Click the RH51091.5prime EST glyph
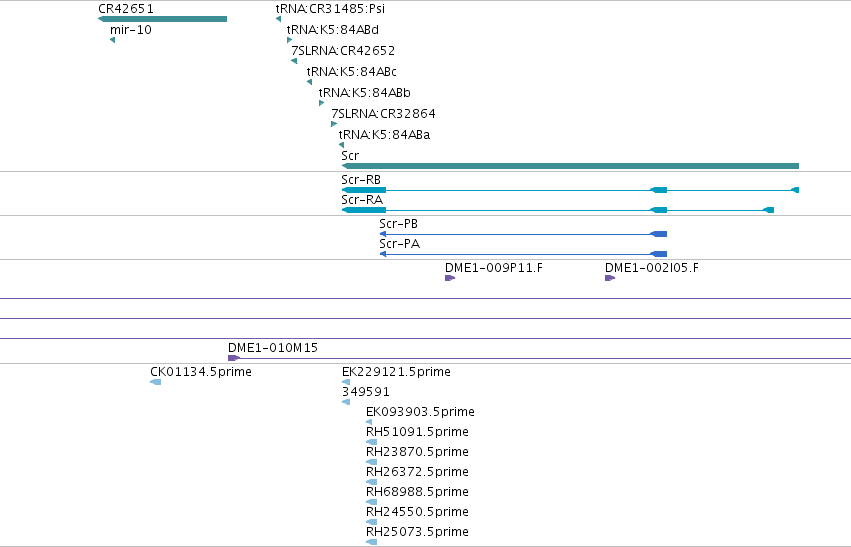851x547 pixels. [x=371, y=442]
